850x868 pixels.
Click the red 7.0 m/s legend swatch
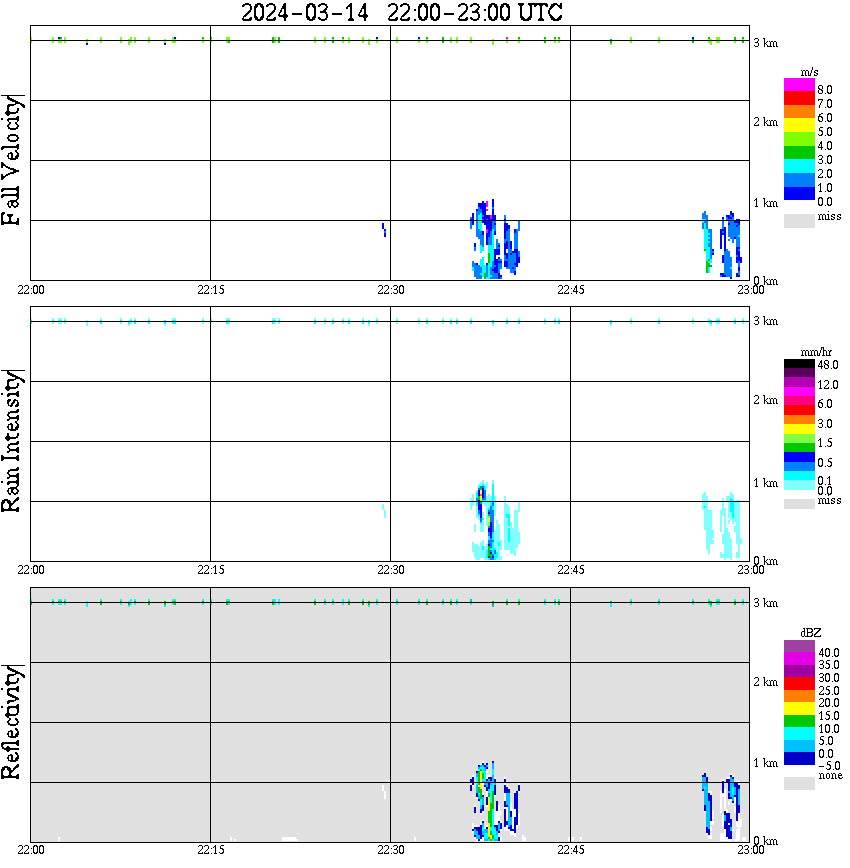click(x=799, y=98)
